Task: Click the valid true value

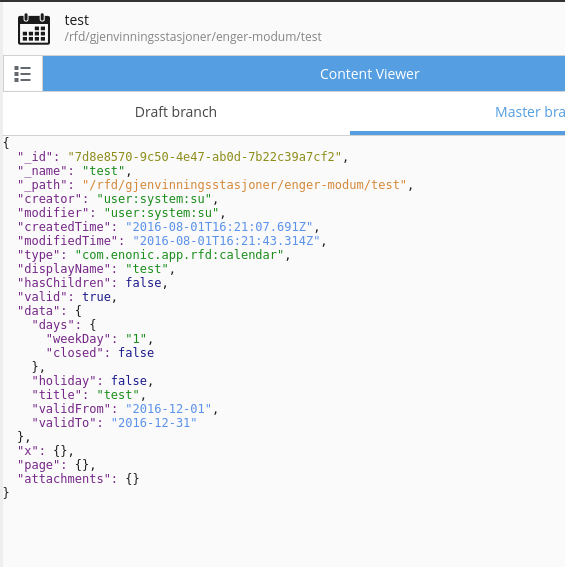Action: point(96,297)
